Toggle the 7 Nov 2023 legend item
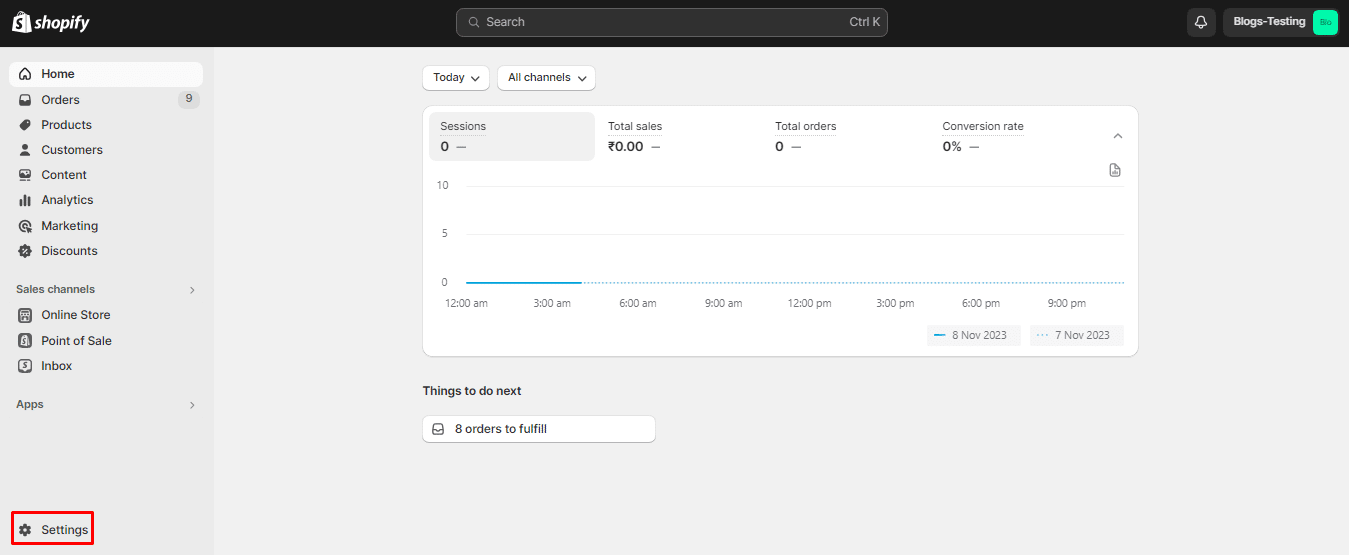1349x555 pixels. (1076, 335)
